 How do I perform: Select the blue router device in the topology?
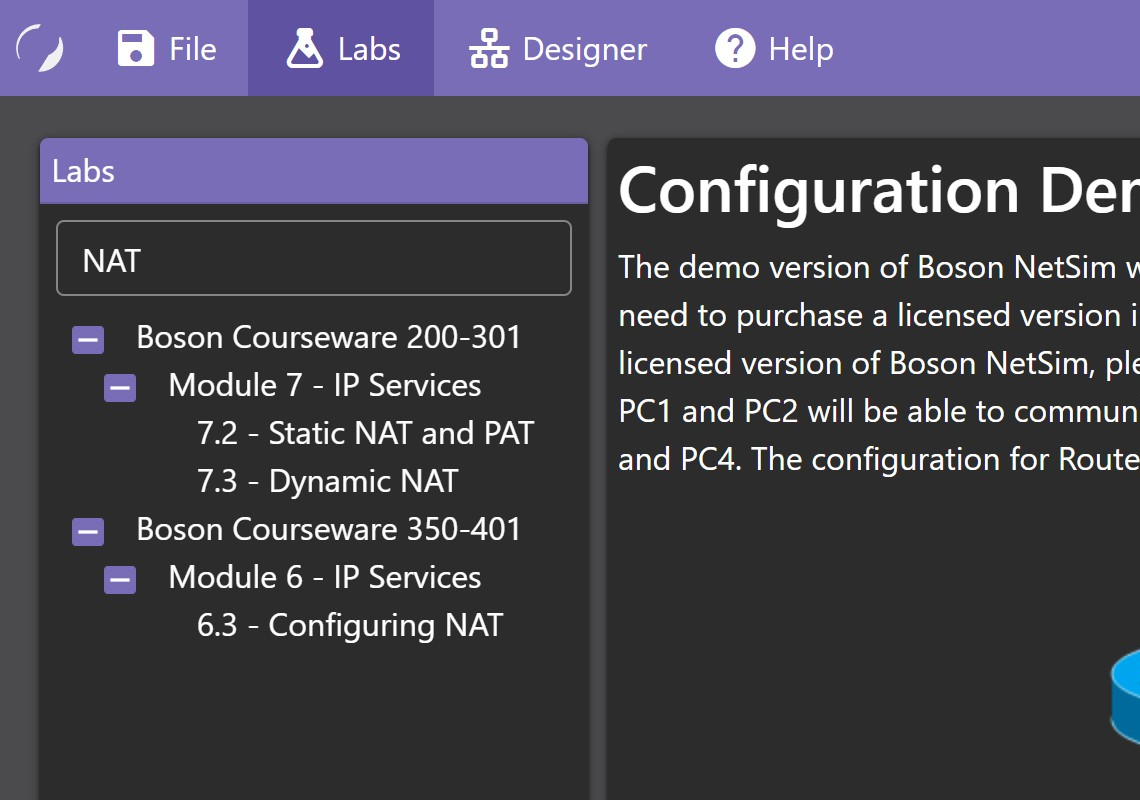tap(1125, 695)
